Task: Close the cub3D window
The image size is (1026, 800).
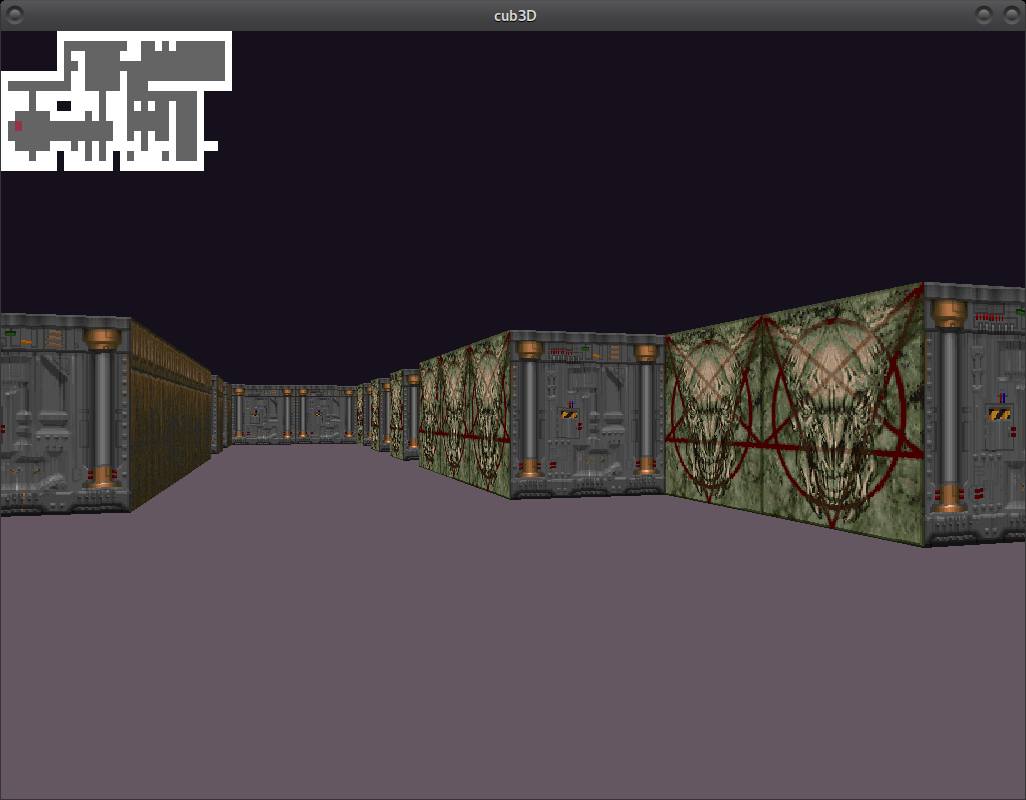Action: pyautogui.click(x=1011, y=14)
